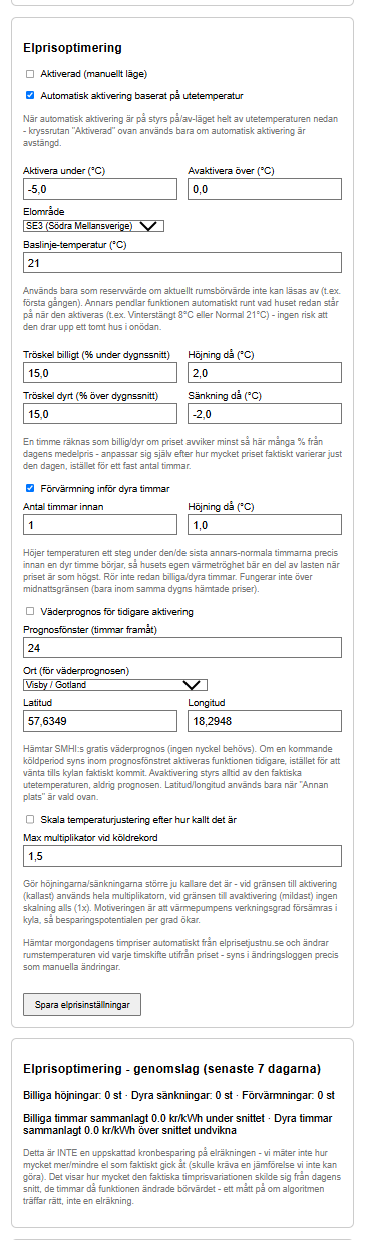Enable the Aktiverad (manuellt läge) checkbox
The width and height of the screenshot is (370, 1240).
30,74
